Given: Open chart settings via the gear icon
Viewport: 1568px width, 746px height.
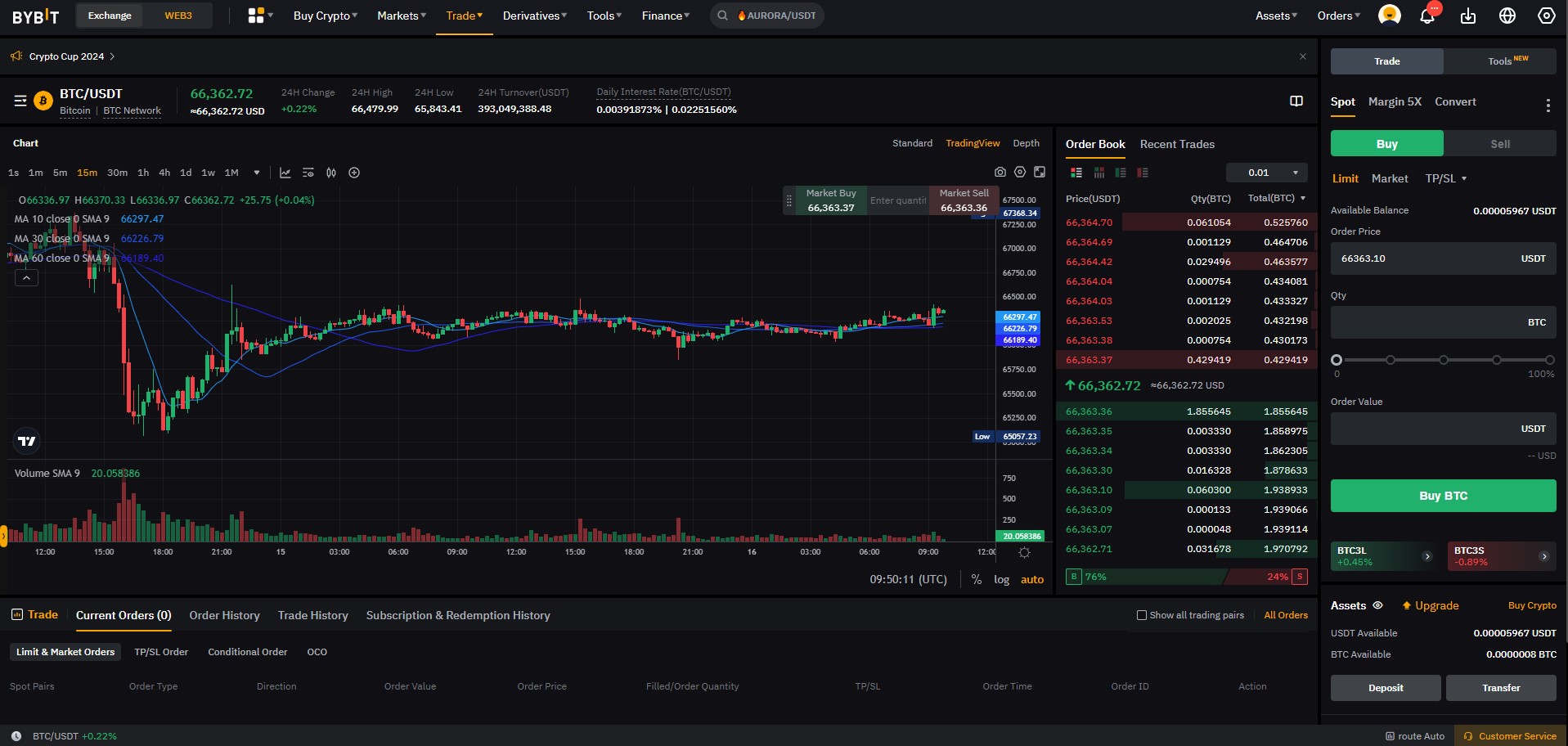Looking at the screenshot, I should click(x=1019, y=172).
